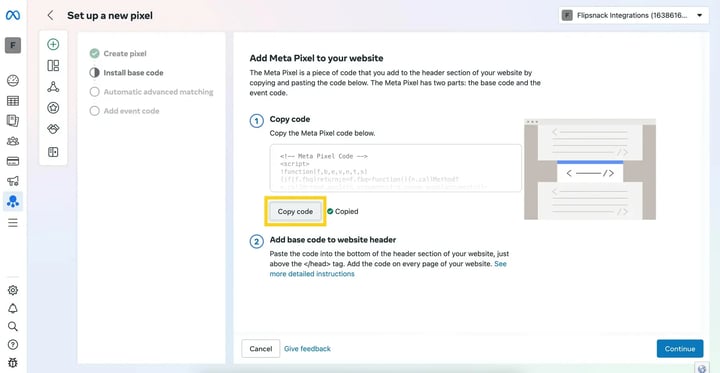Open the gear settings icon
The image size is (720, 373).
[x=13, y=290]
